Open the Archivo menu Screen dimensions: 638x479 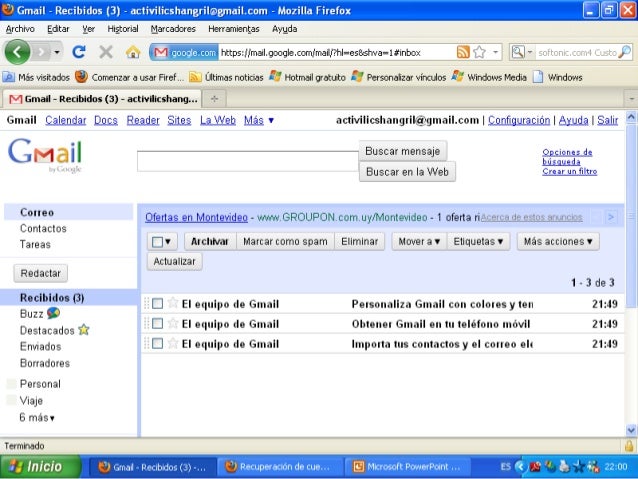pos(20,29)
